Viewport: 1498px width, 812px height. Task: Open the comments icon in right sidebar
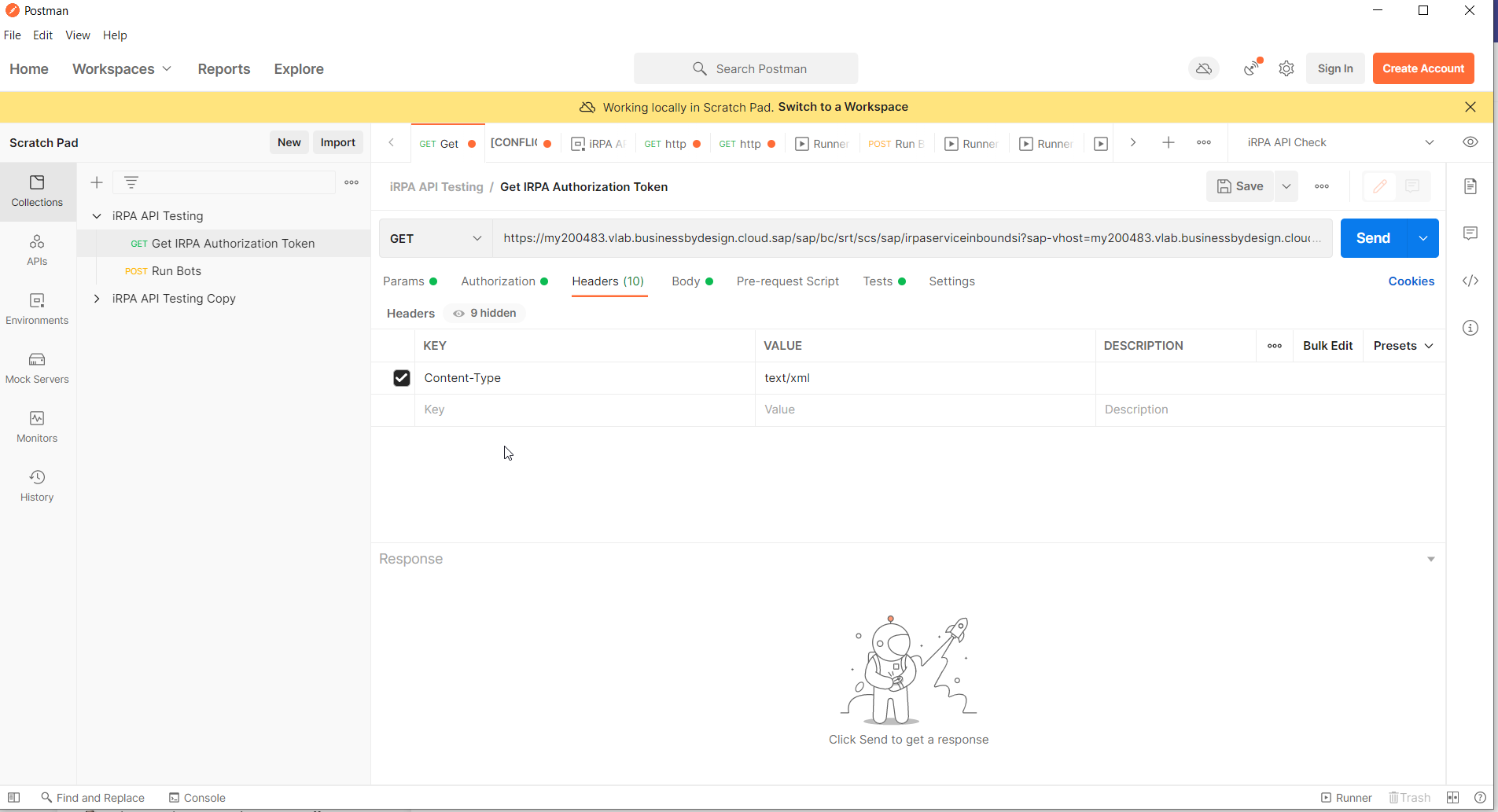click(1470, 233)
